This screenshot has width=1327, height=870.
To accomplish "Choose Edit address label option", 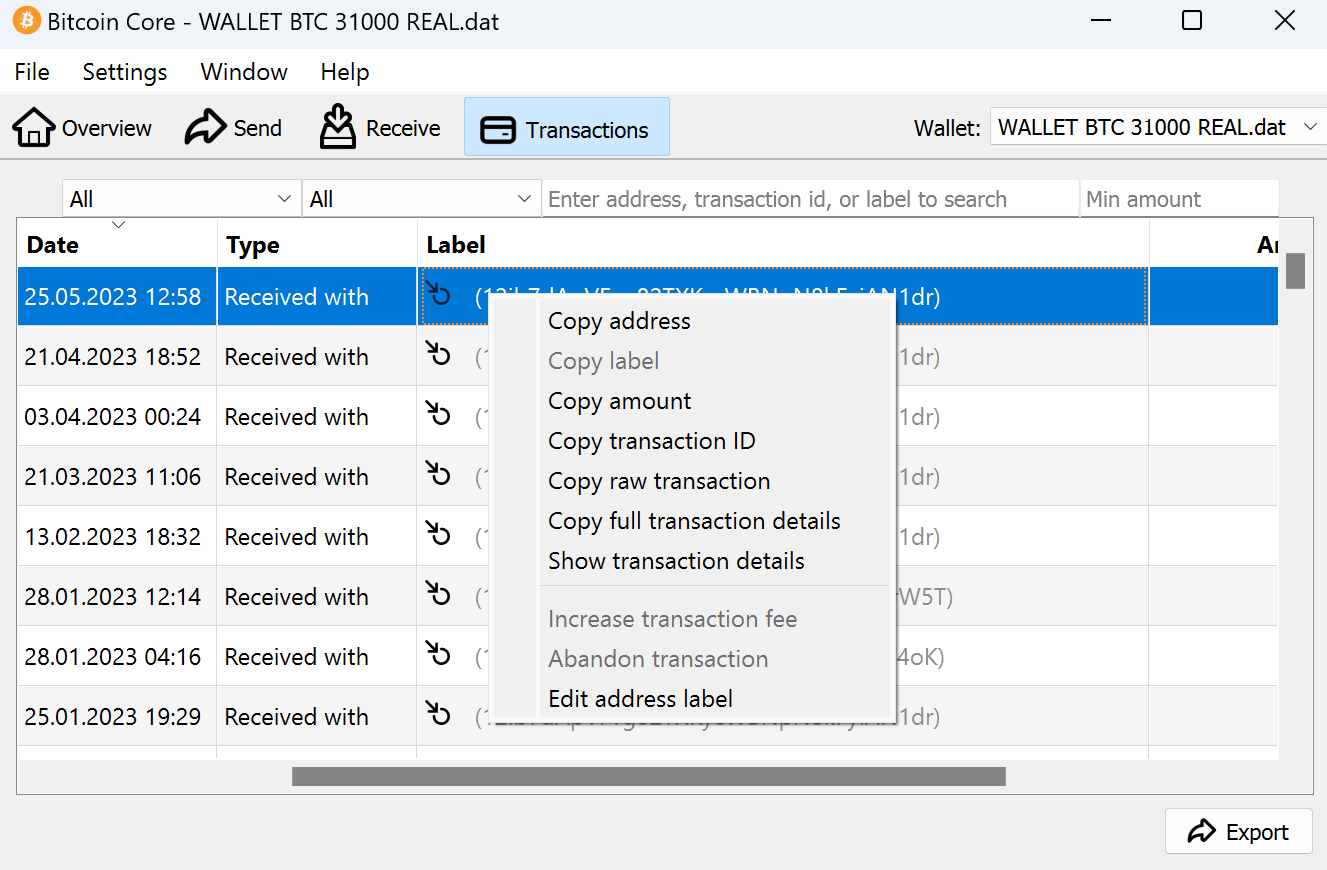I will (640, 699).
